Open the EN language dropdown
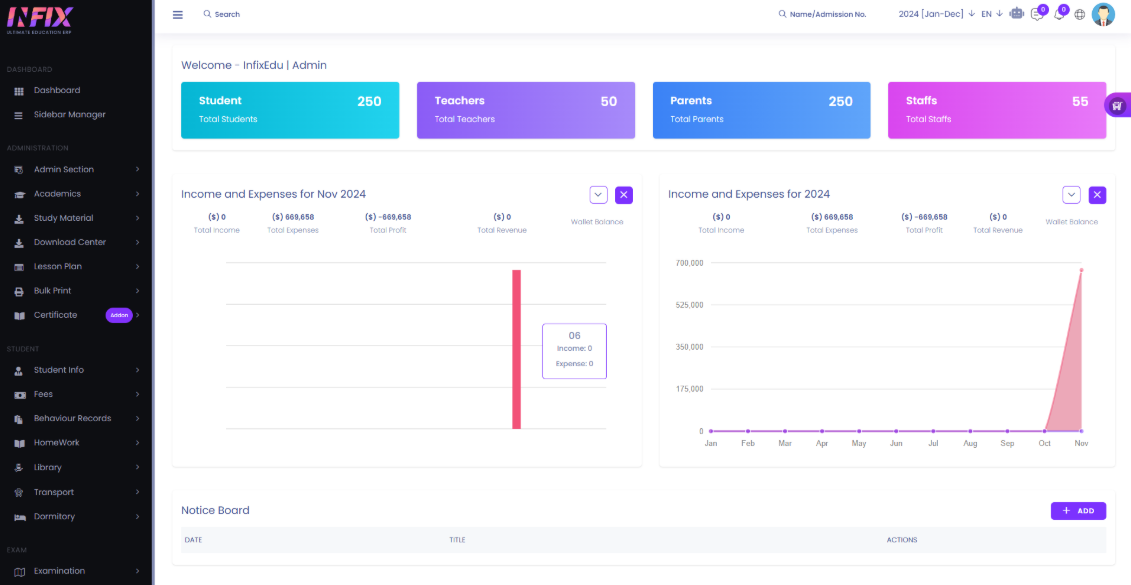The height and width of the screenshot is (585, 1131). pos(991,14)
